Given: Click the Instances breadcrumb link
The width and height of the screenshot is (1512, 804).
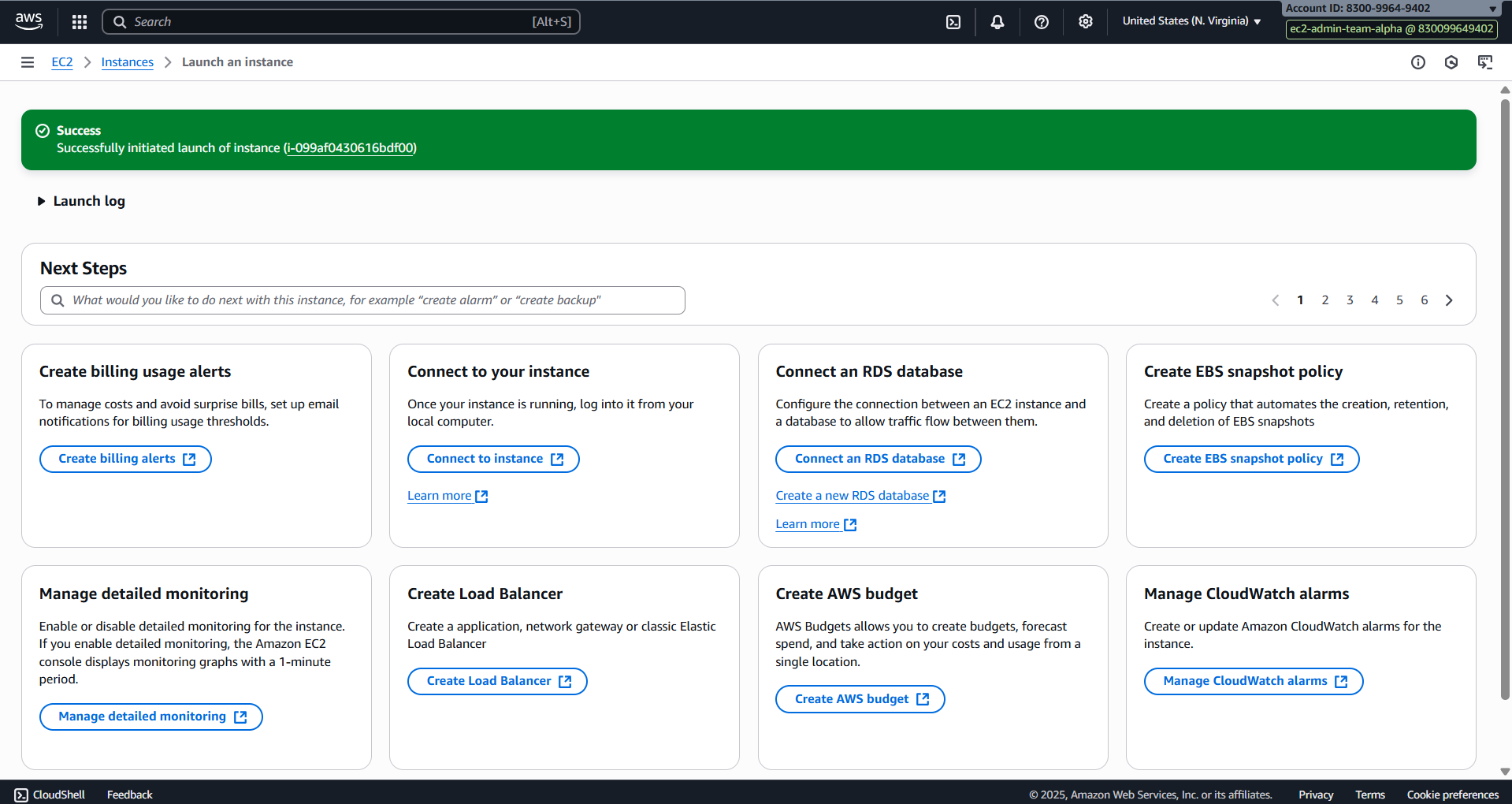Looking at the screenshot, I should [127, 62].
